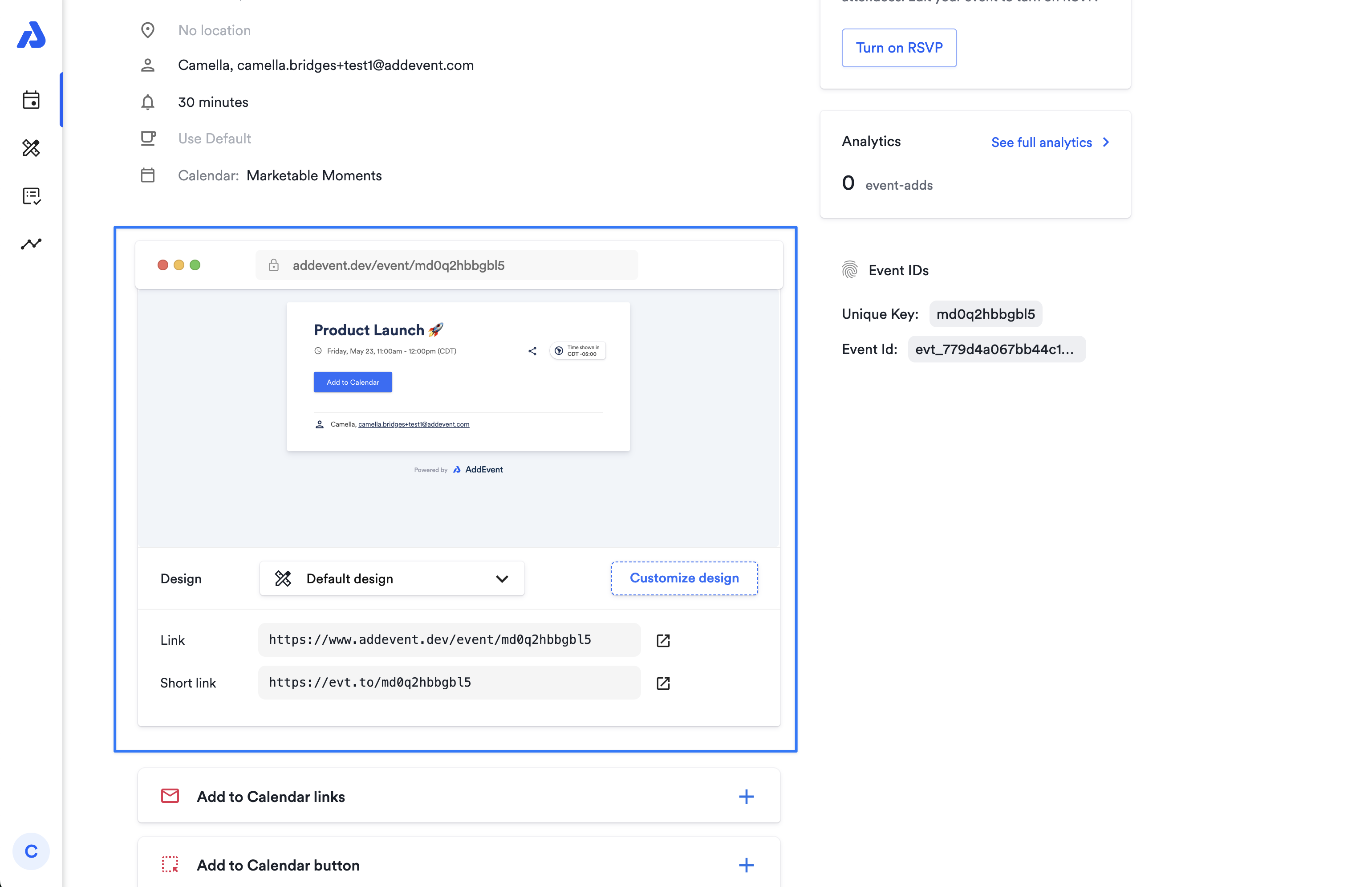The image size is (1372, 887).
Task: Open the analytics trend sidebar icon
Action: click(31, 244)
